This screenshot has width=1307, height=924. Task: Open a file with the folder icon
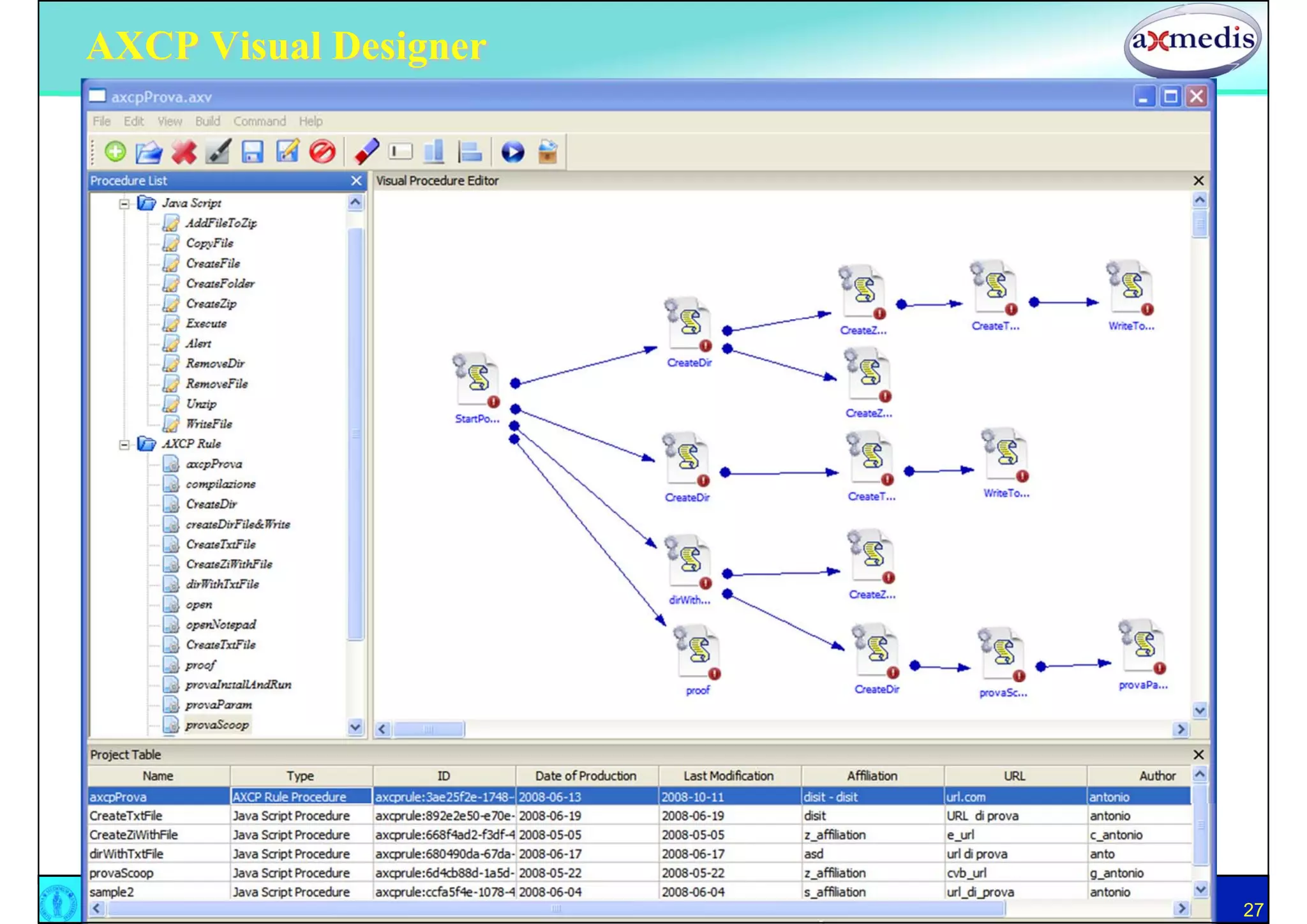point(149,152)
